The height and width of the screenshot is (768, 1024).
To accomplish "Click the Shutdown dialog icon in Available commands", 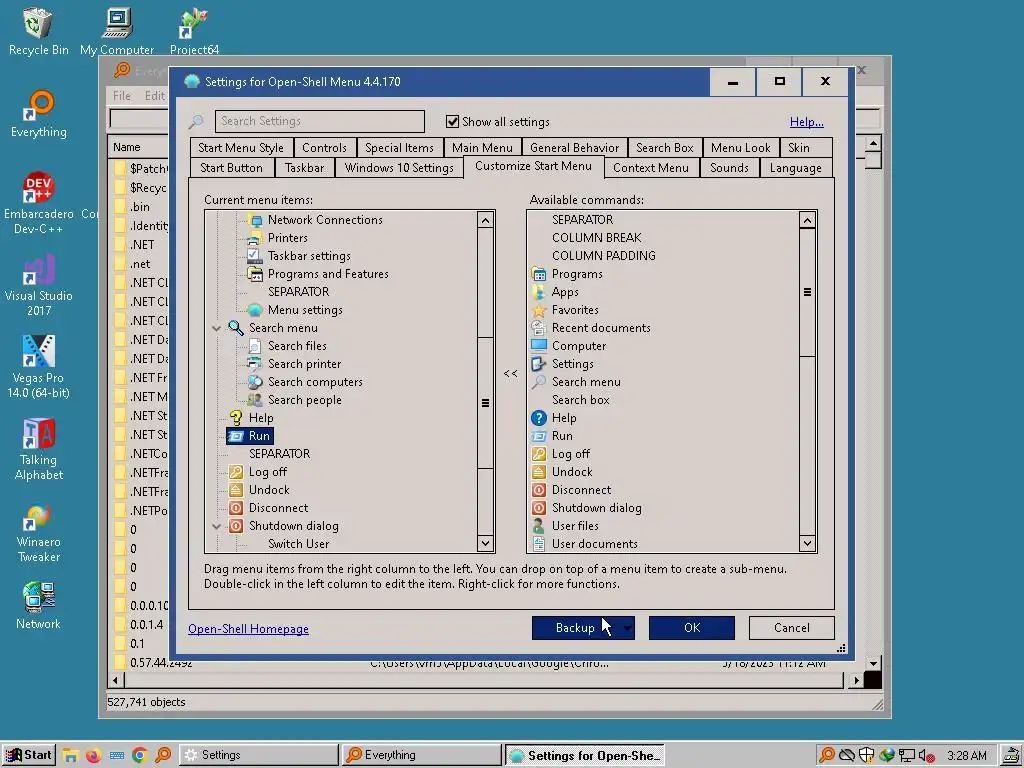I will 539,508.
